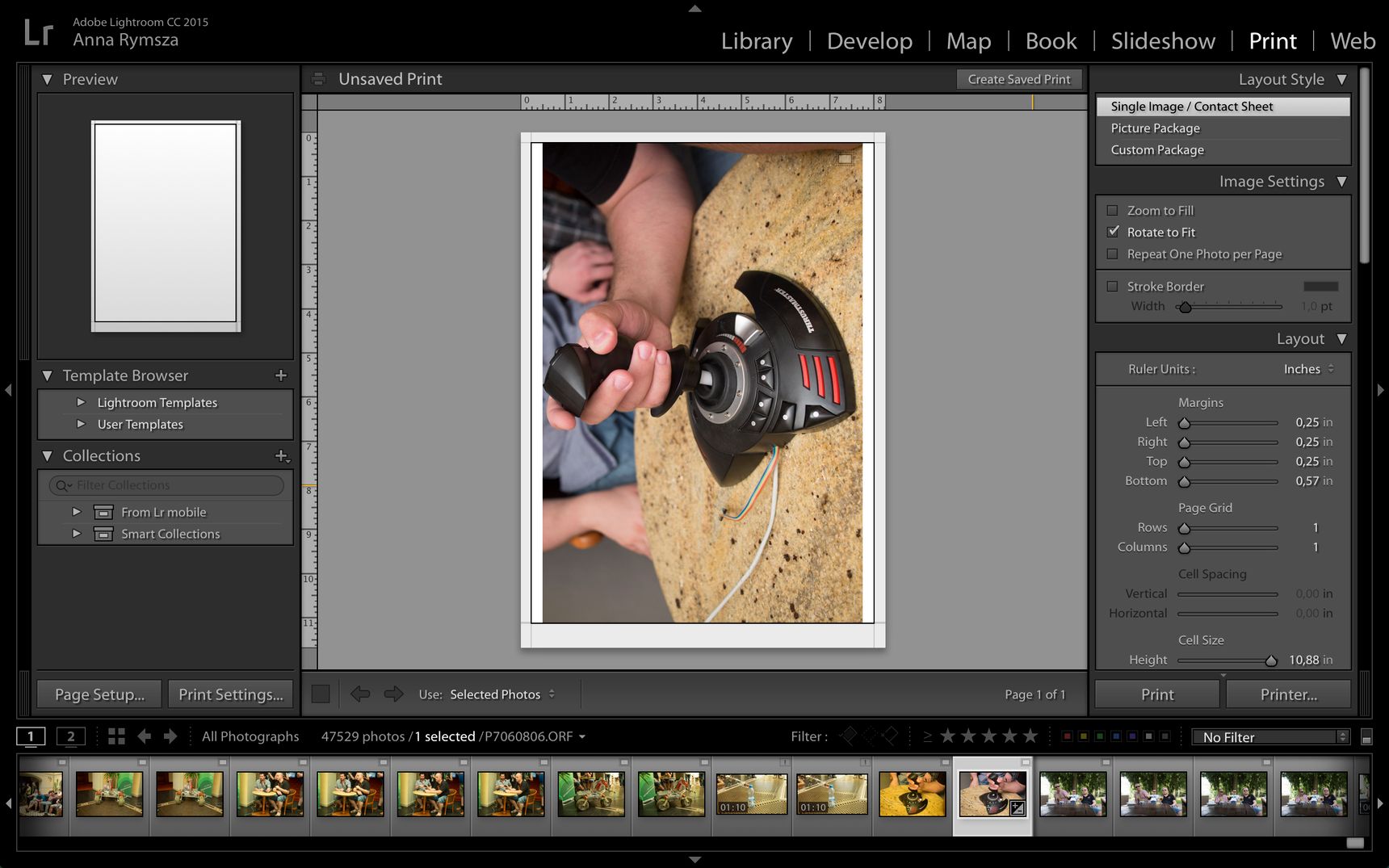Expand User Templates folder

pos(81,423)
